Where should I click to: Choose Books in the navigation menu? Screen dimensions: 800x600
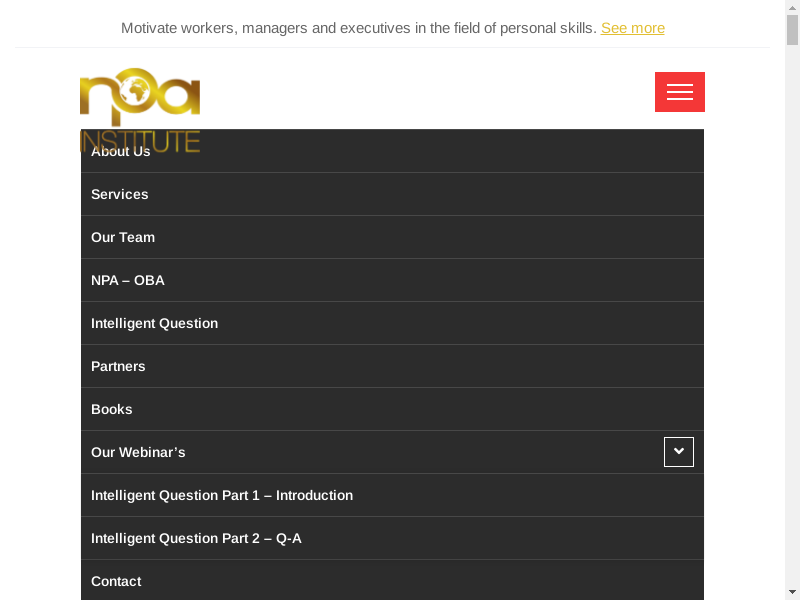pos(112,409)
